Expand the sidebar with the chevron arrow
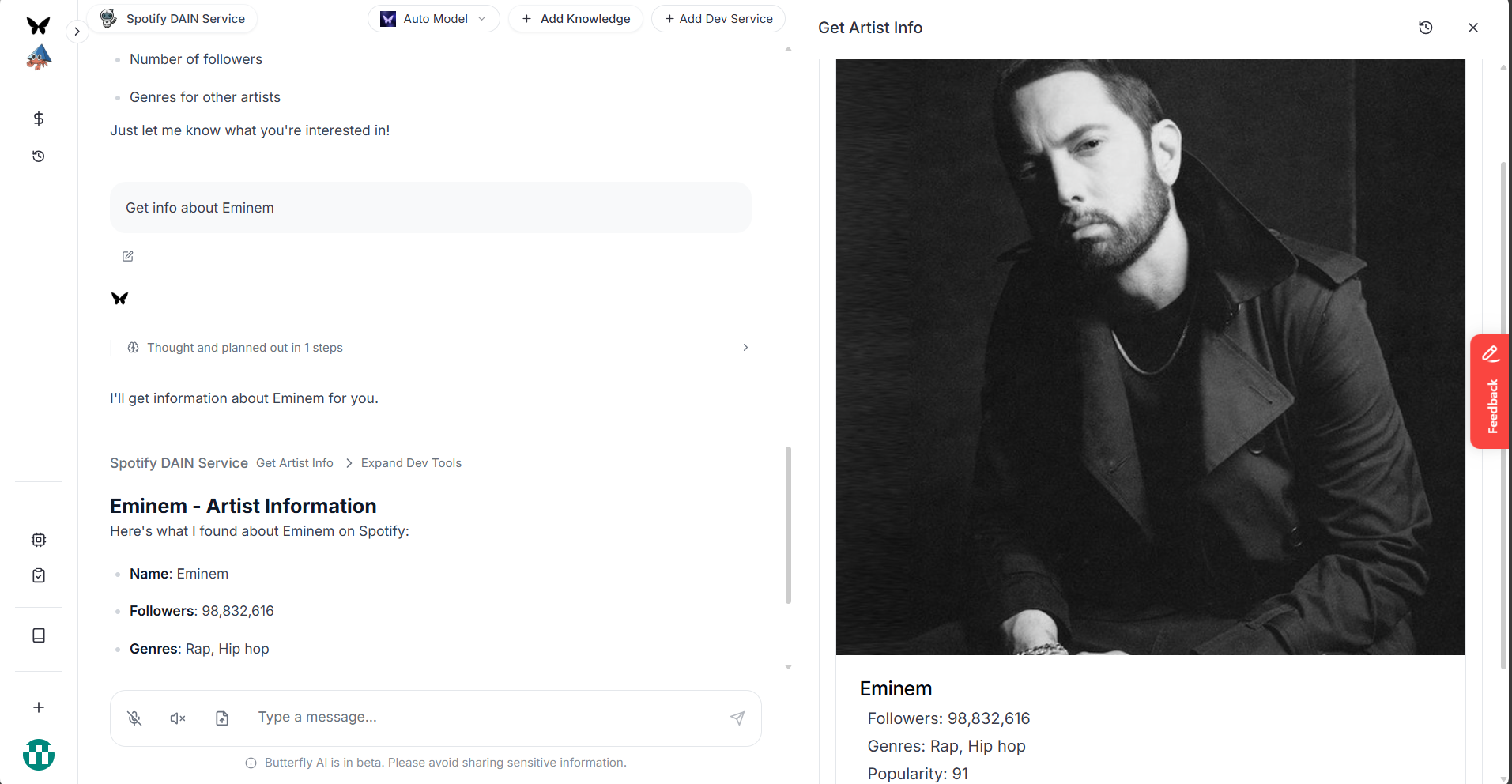 77,32
